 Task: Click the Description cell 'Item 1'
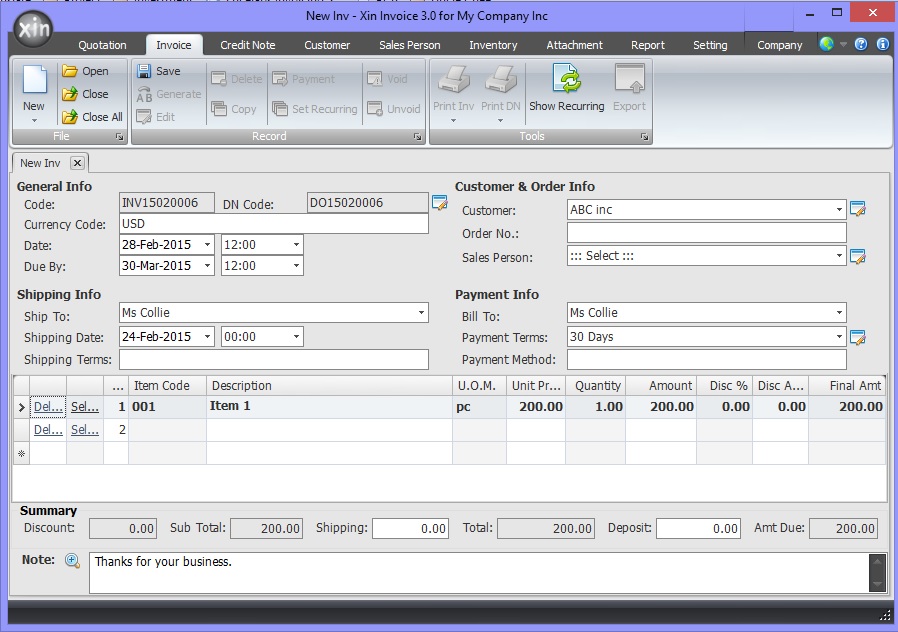pyautogui.click(x=329, y=406)
